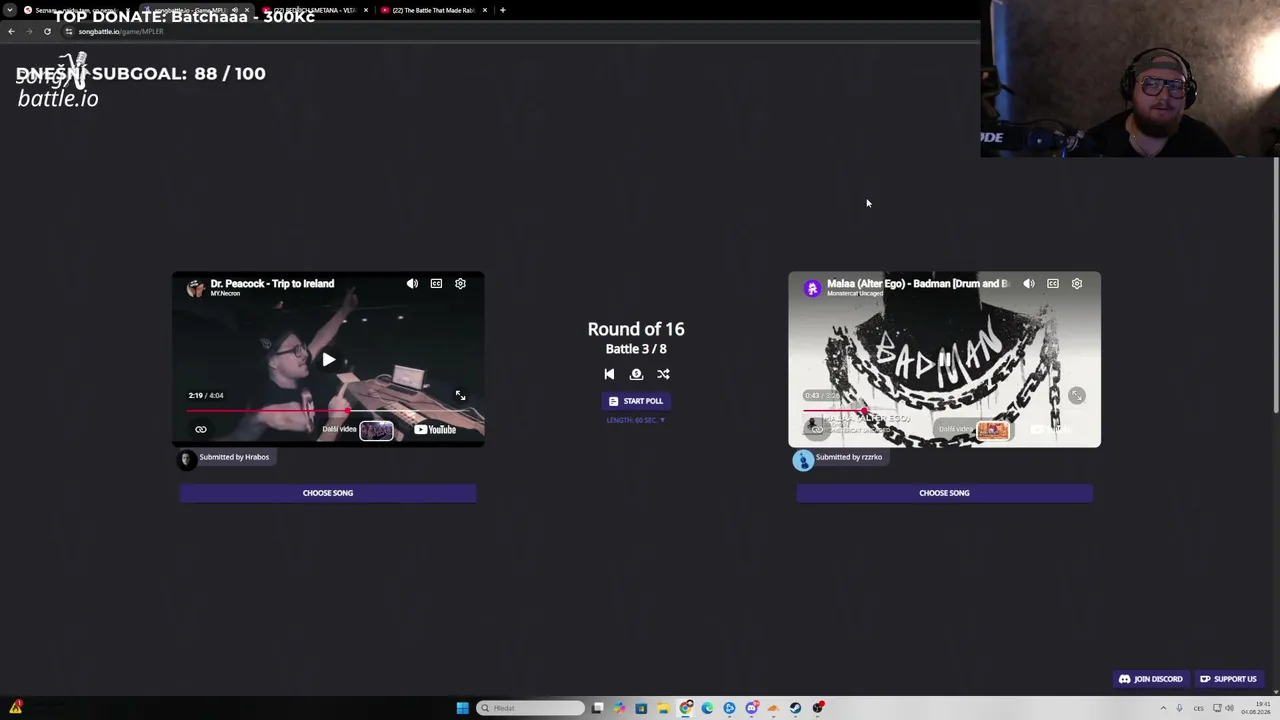Close the songbattle.io browser tab
The width and height of the screenshot is (1280, 720).
click(247, 10)
